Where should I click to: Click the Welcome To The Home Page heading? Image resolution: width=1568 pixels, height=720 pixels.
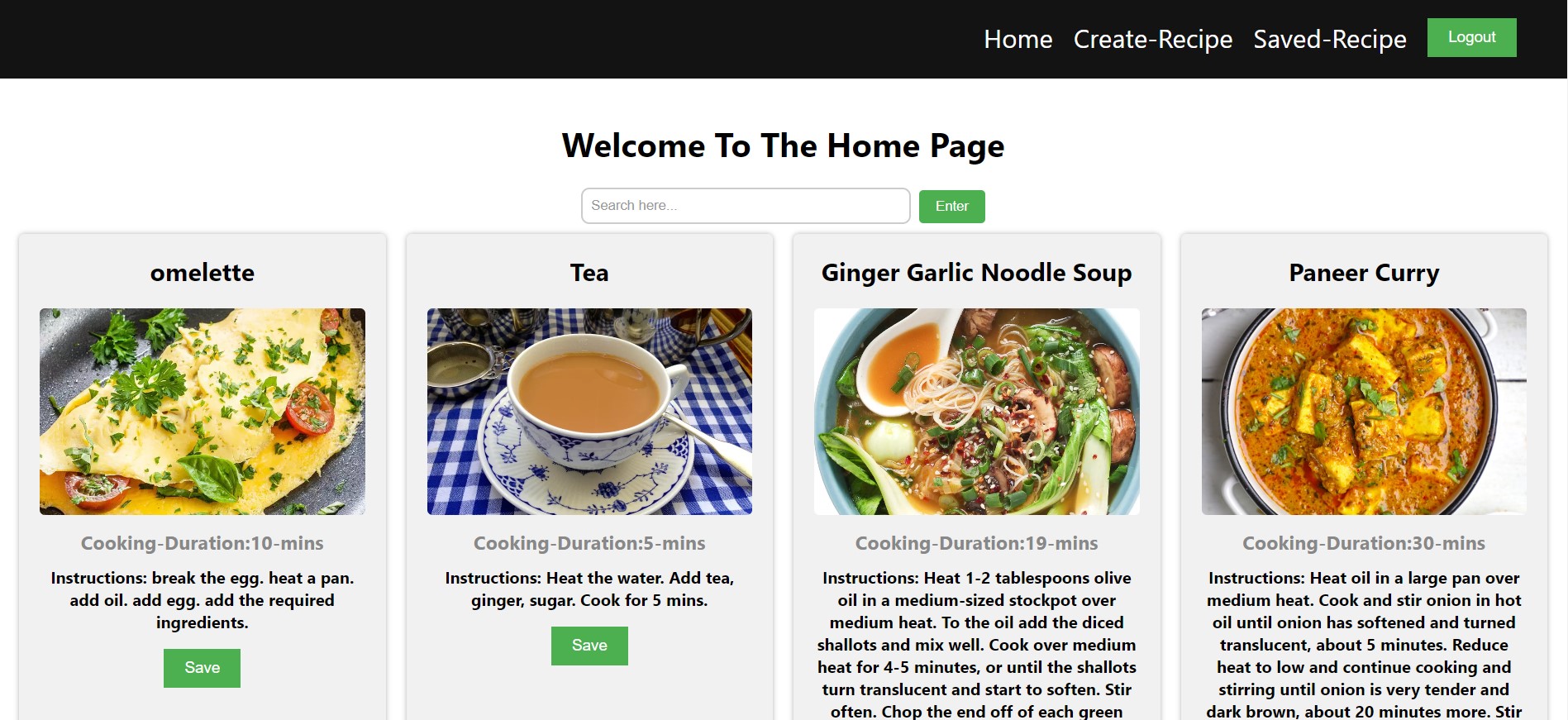(783, 145)
